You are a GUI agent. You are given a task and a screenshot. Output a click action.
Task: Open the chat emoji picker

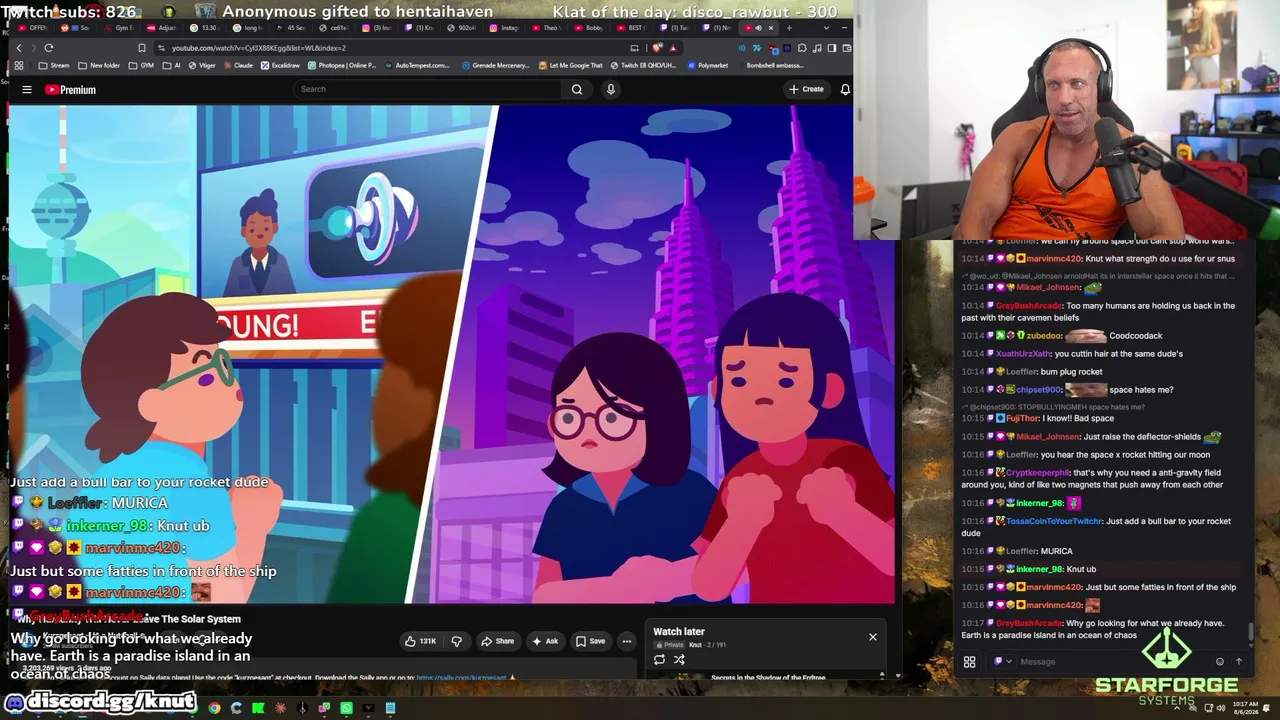(1219, 662)
